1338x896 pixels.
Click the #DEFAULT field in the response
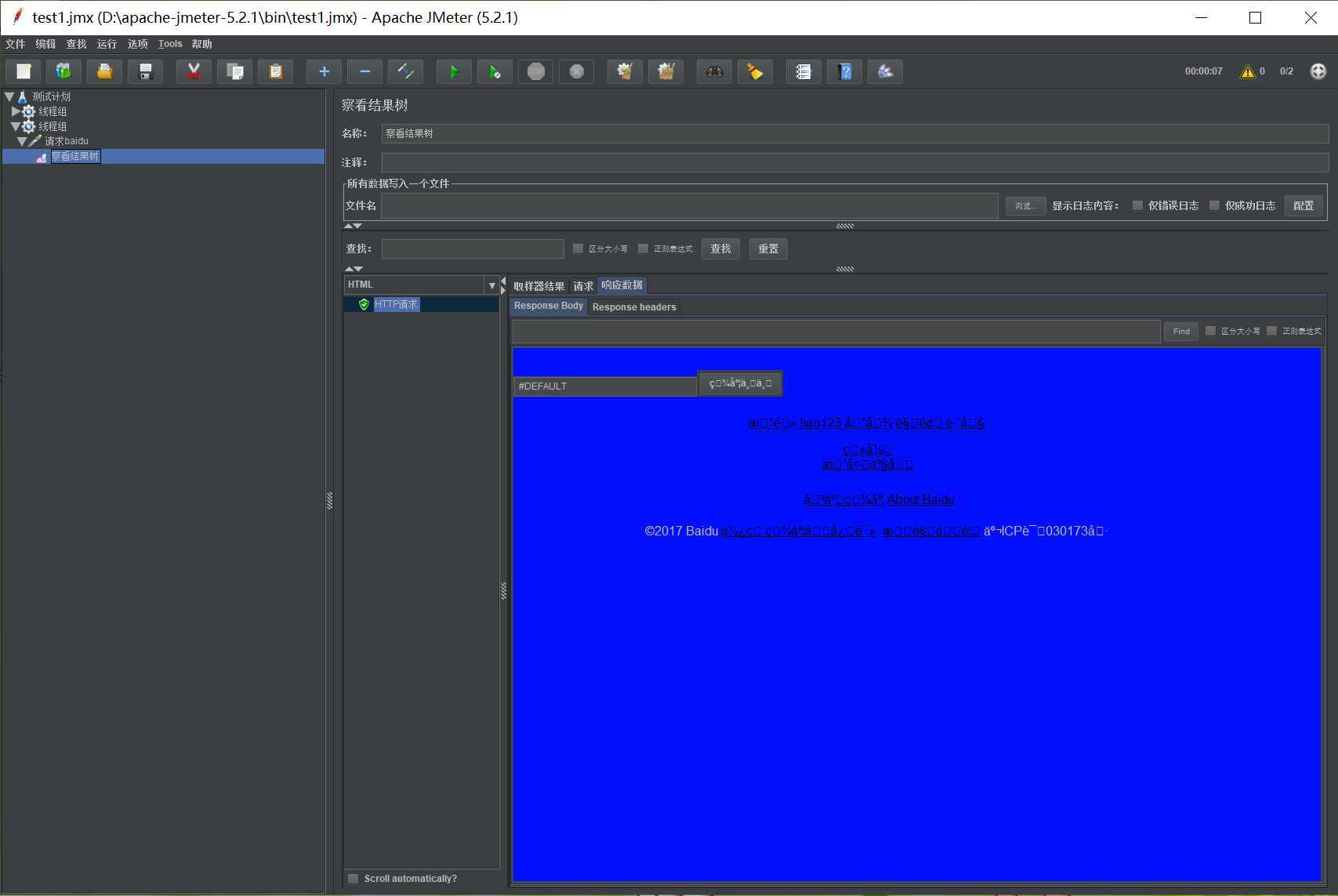click(605, 386)
